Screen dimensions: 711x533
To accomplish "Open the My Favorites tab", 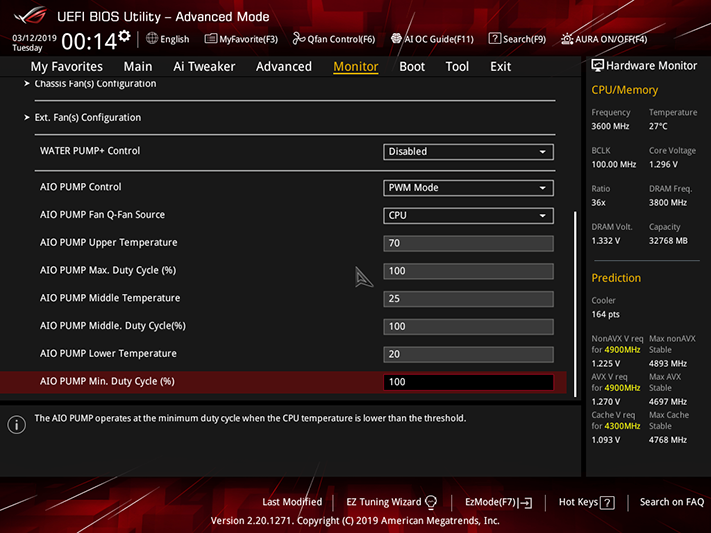I will pos(67,67).
